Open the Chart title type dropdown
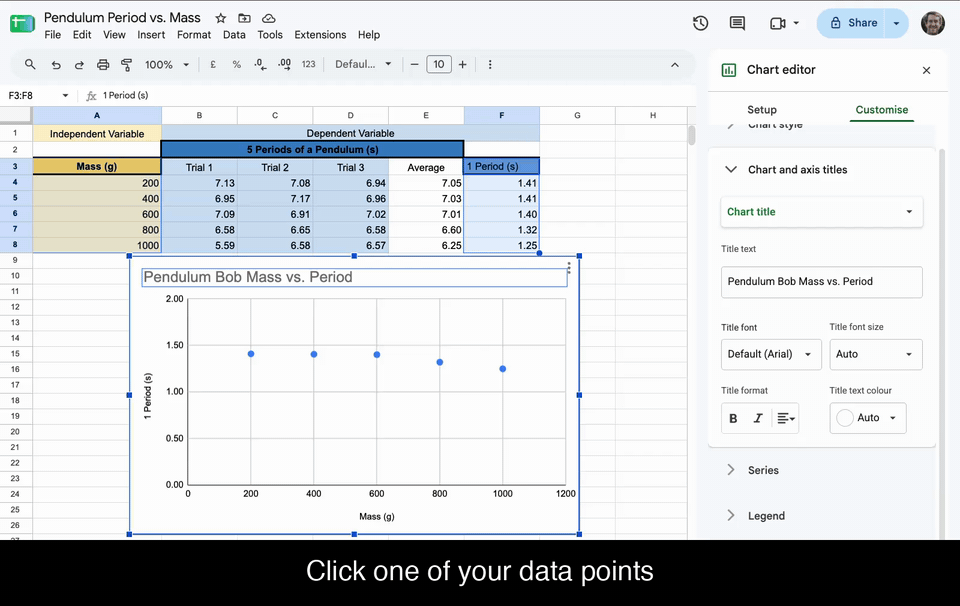Image resolution: width=960 pixels, height=606 pixels. (821, 212)
